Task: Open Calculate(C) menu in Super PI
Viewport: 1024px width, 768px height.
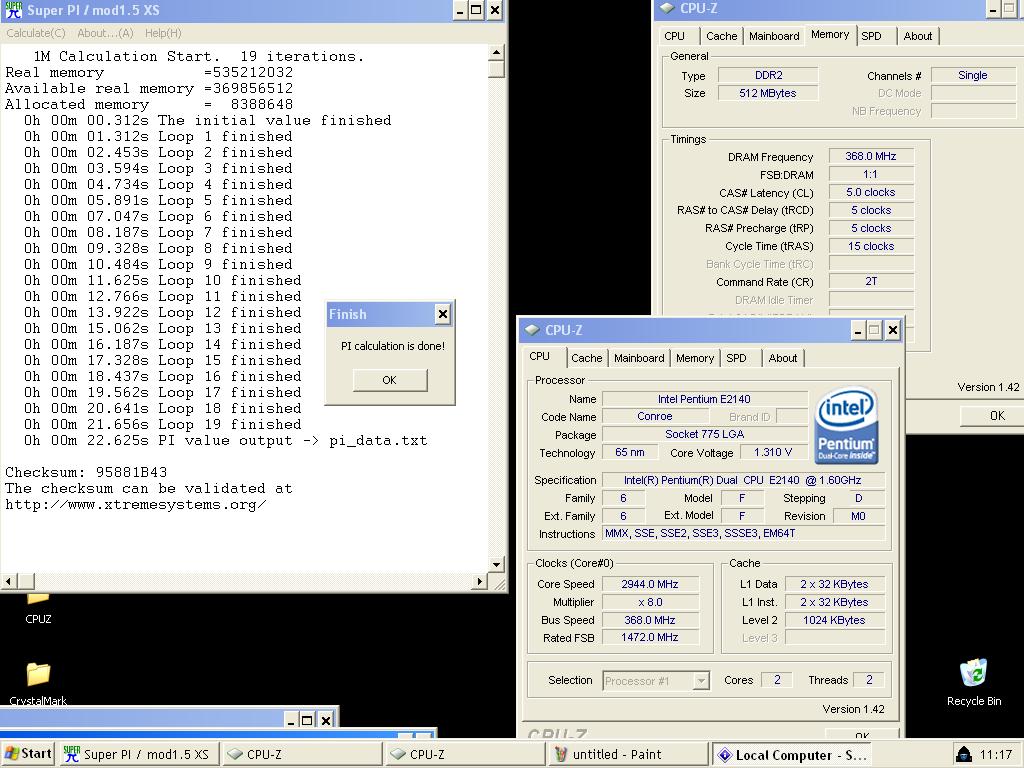Action: (36, 33)
